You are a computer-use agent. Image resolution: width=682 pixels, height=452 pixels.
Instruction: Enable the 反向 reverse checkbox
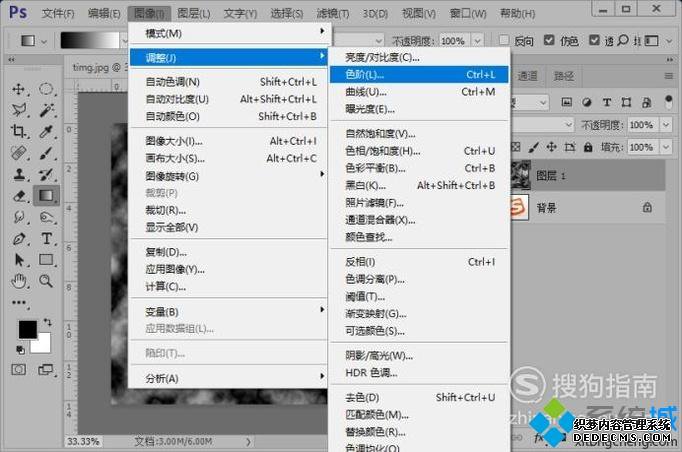[504, 40]
